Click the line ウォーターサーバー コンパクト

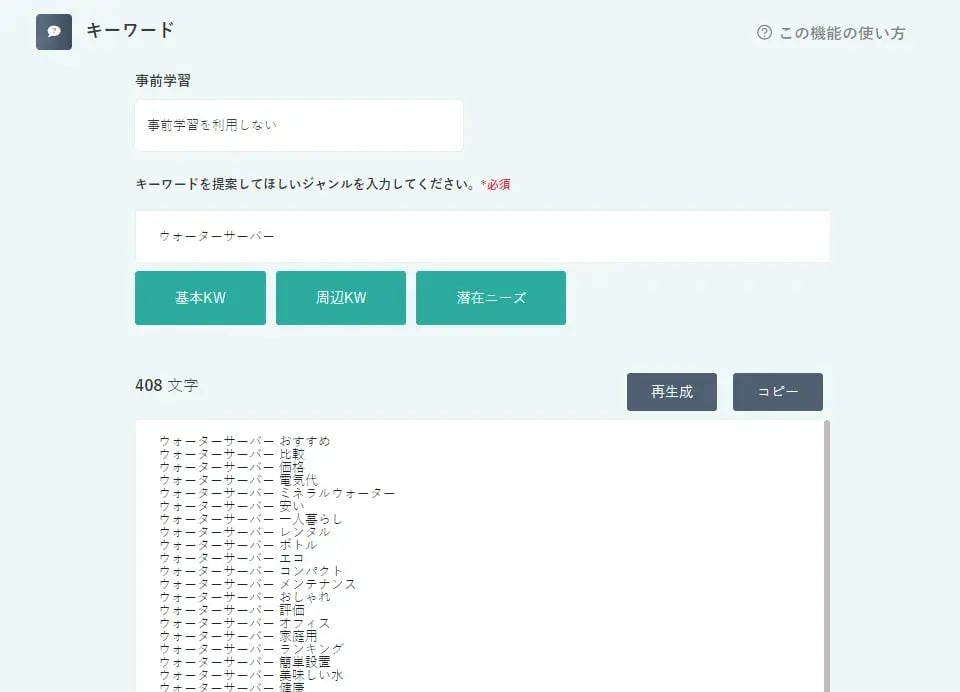click(x=251, y=571)
